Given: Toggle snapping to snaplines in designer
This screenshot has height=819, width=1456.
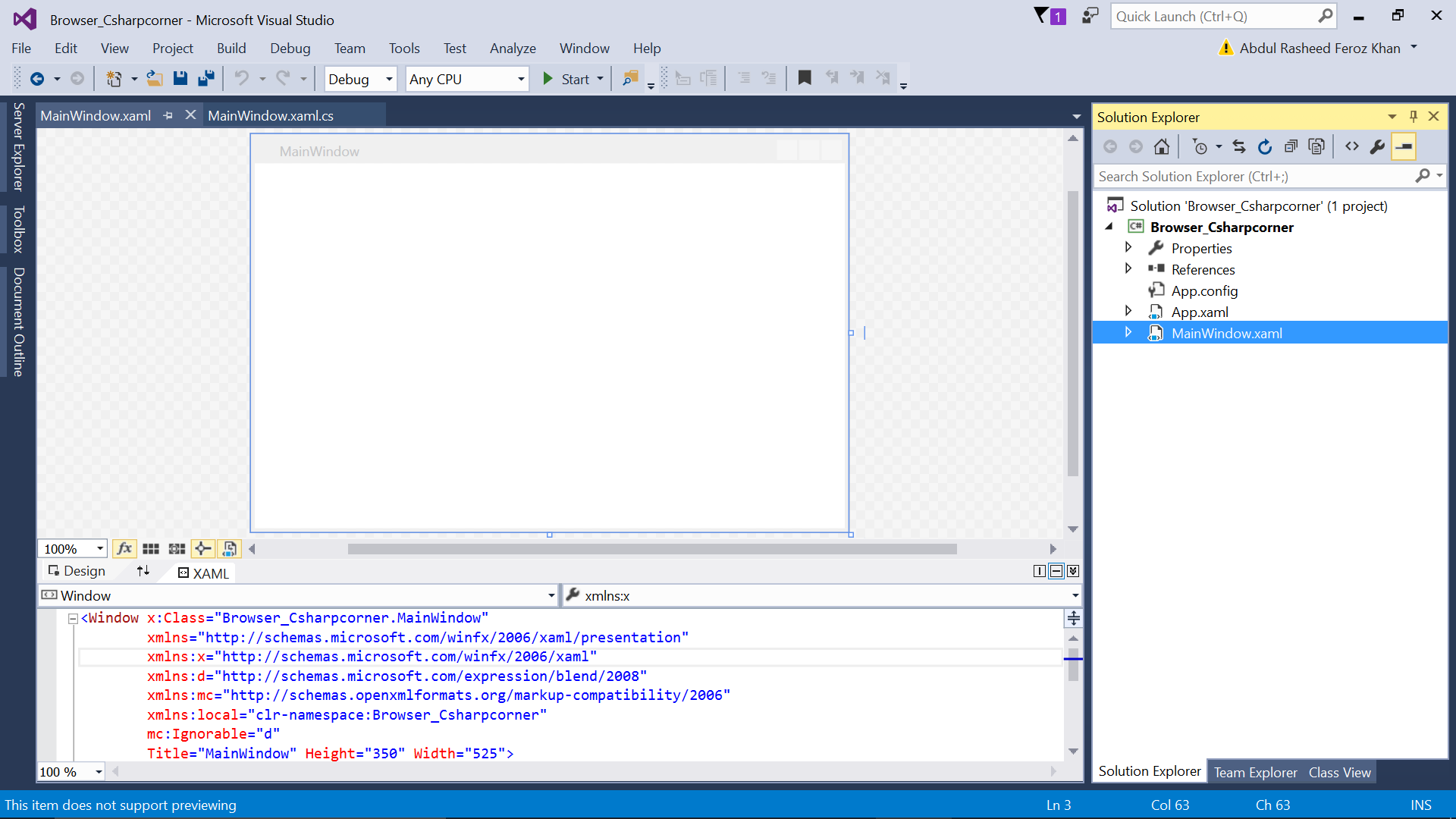Looking at the screenshot, I should coord(202,548).
